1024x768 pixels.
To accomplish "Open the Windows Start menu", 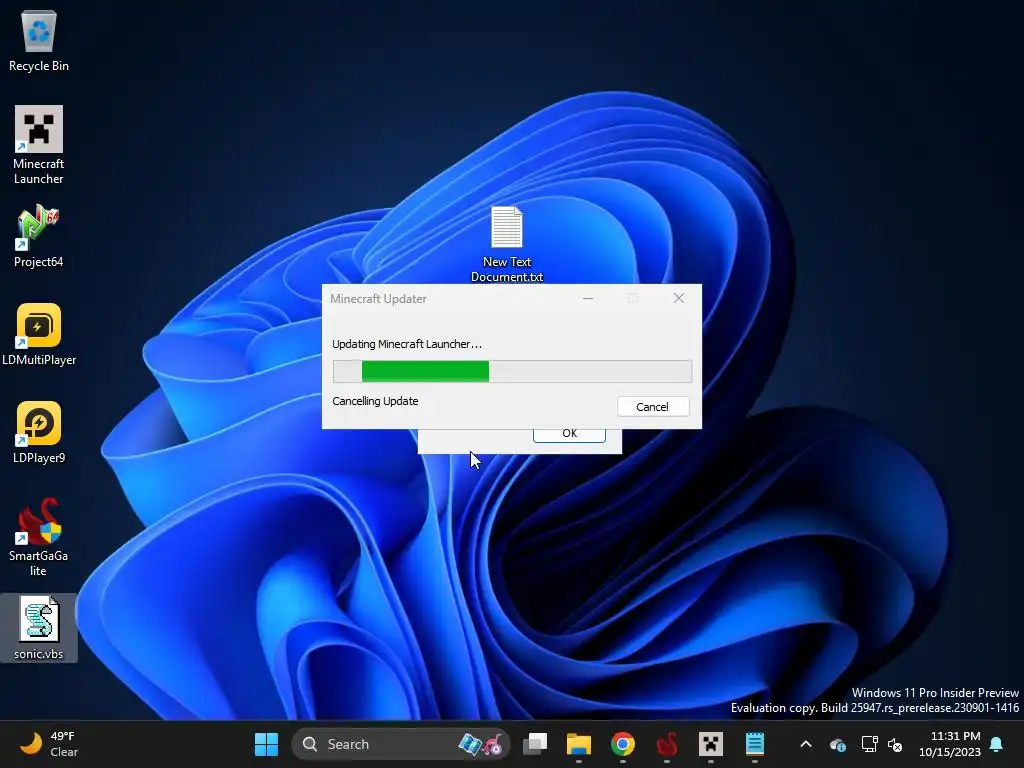I will (x=266, y=744).
